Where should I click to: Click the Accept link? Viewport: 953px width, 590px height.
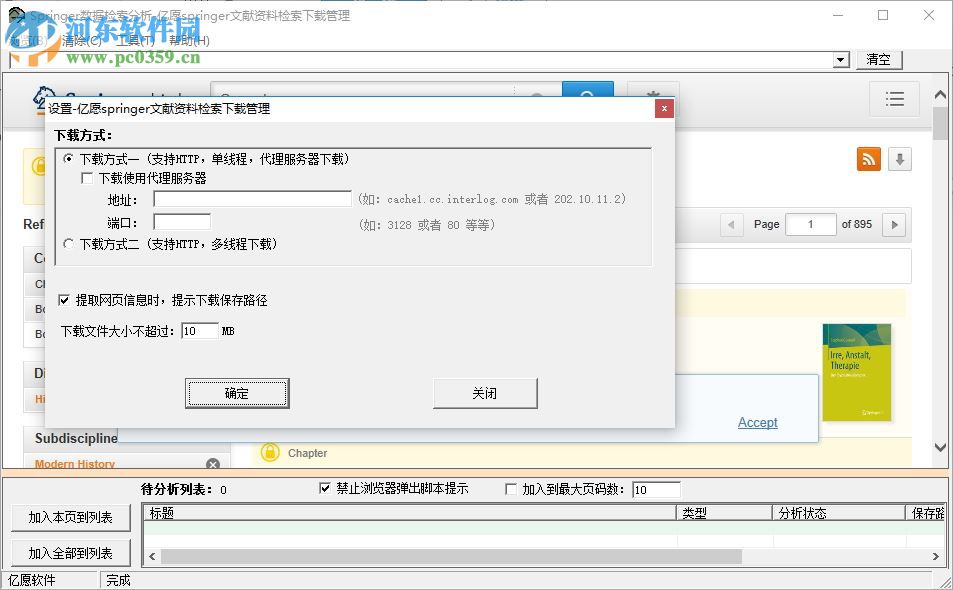[757, 423]
